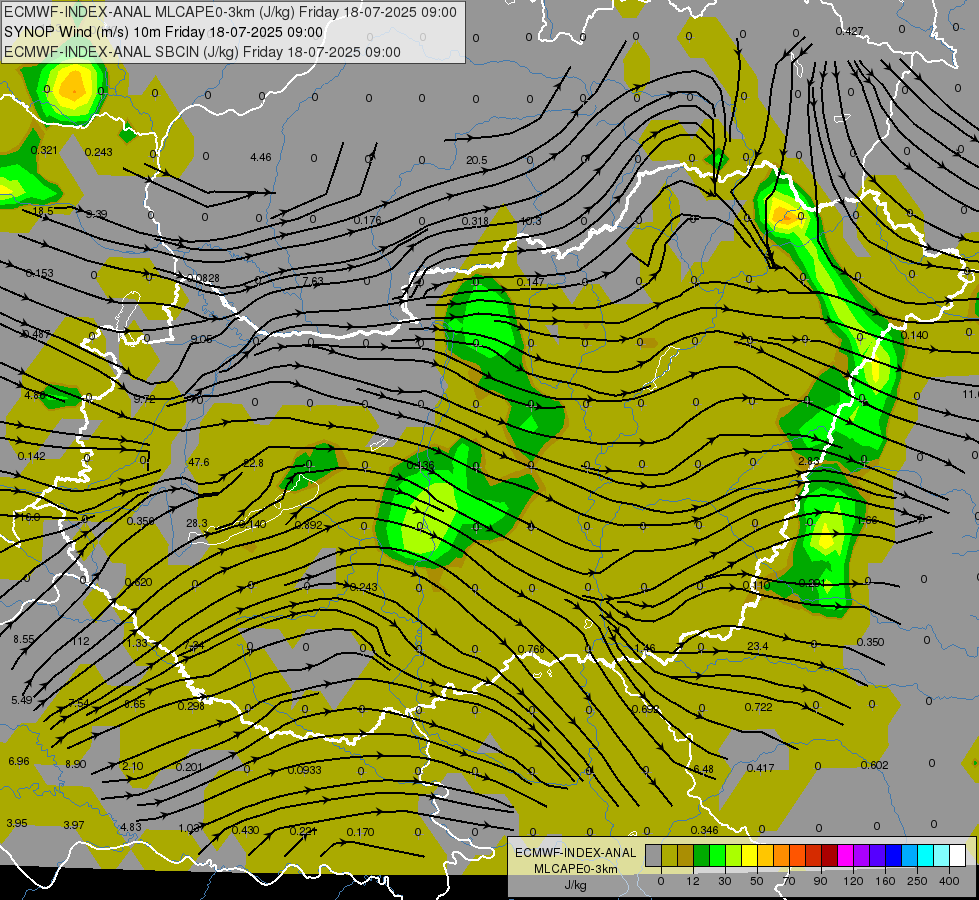Click the map value 10.3

(x=531, y=221)
